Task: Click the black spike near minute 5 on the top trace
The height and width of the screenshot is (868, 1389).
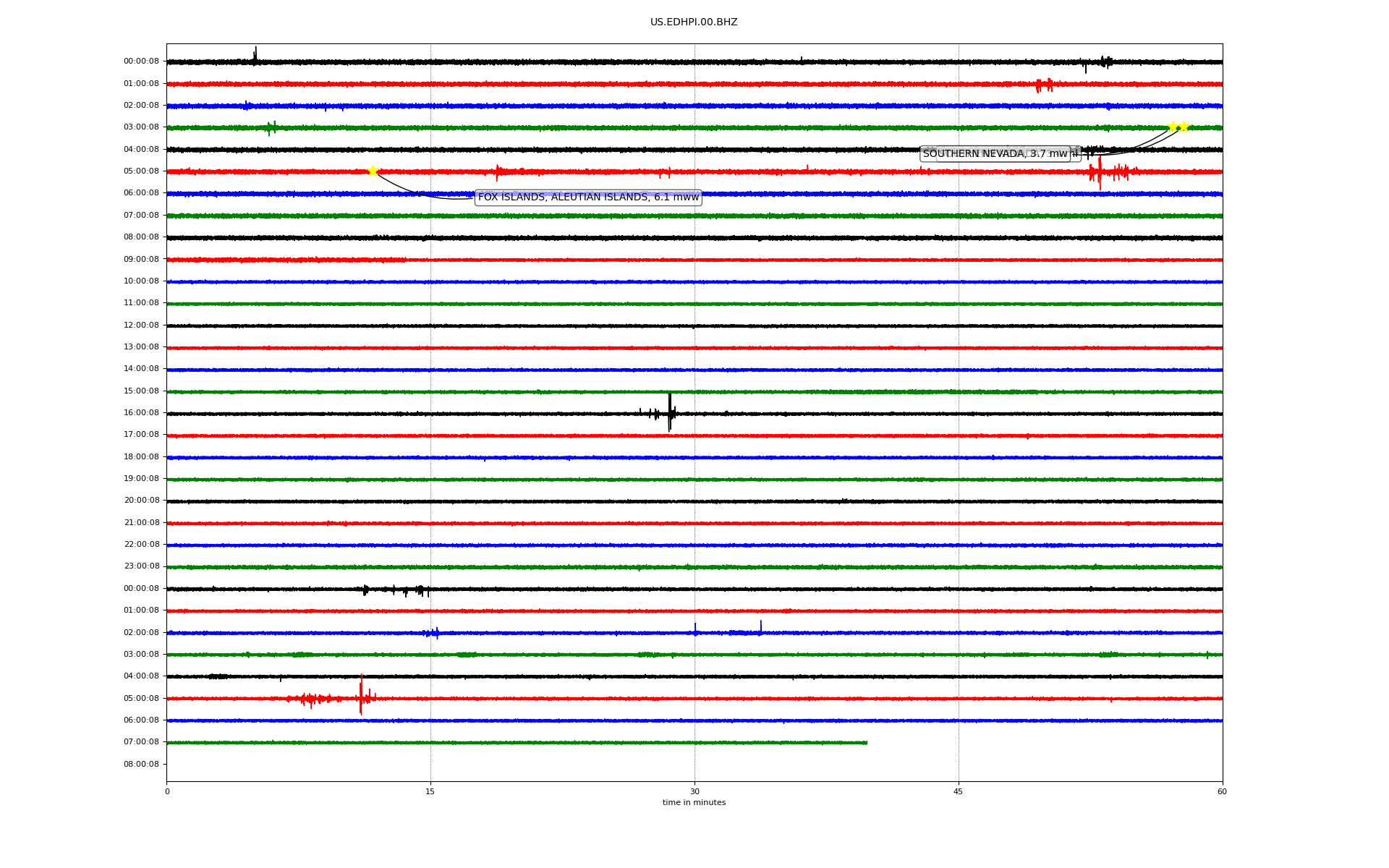Action: (255, 54)
